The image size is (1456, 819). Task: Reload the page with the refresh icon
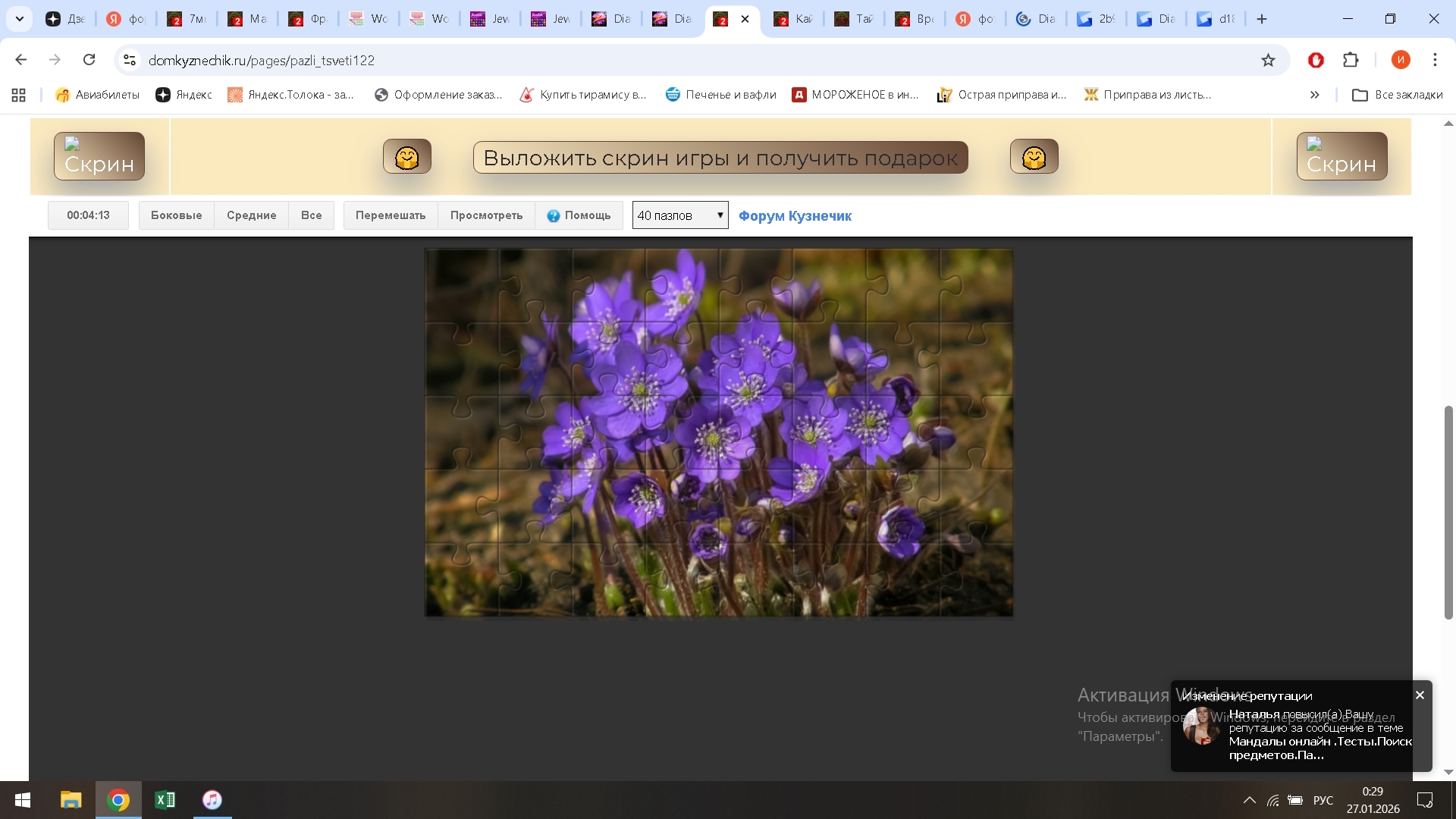click(x=89, y=60)
